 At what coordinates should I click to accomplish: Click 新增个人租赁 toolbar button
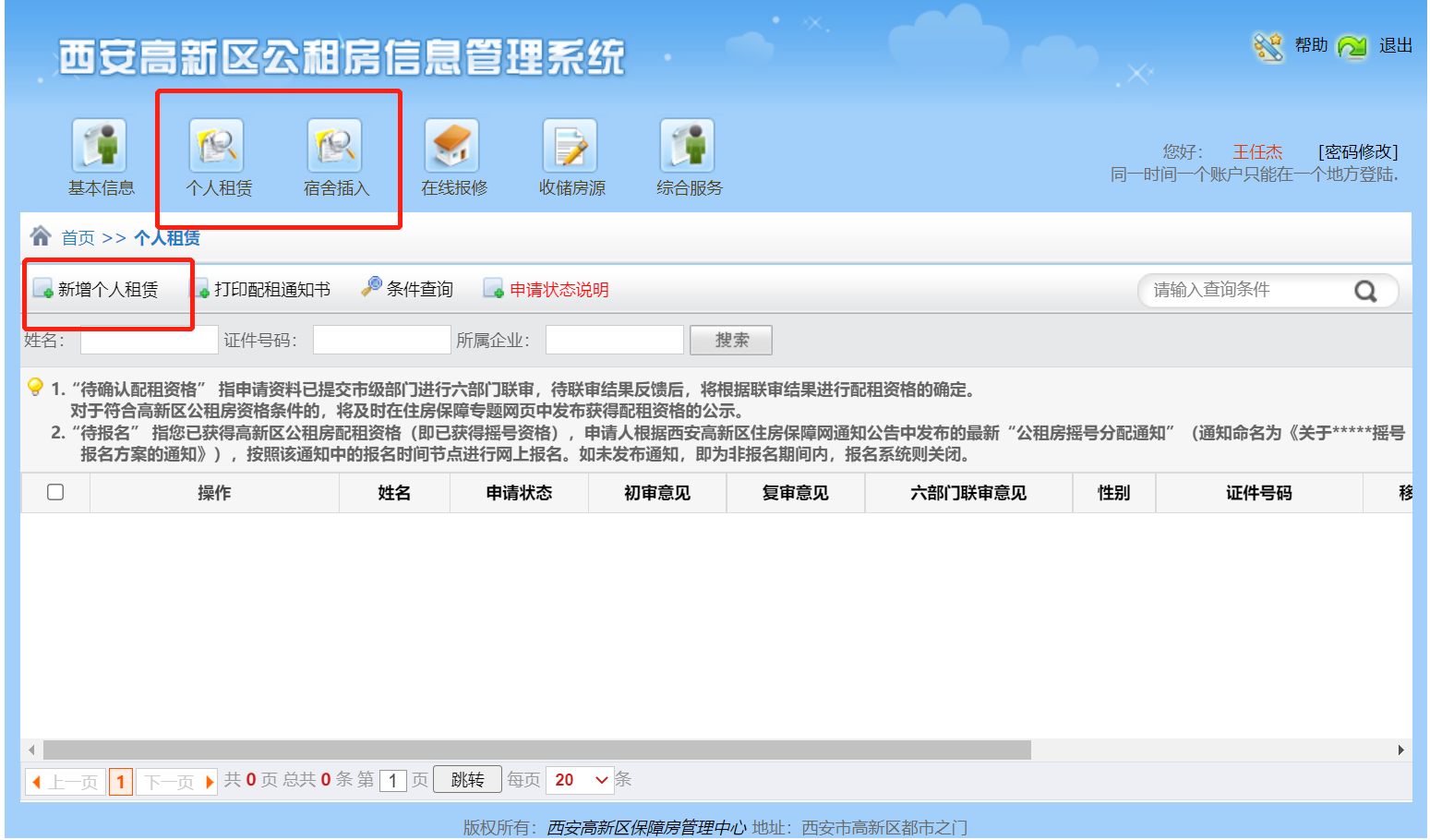click(97, 290)
